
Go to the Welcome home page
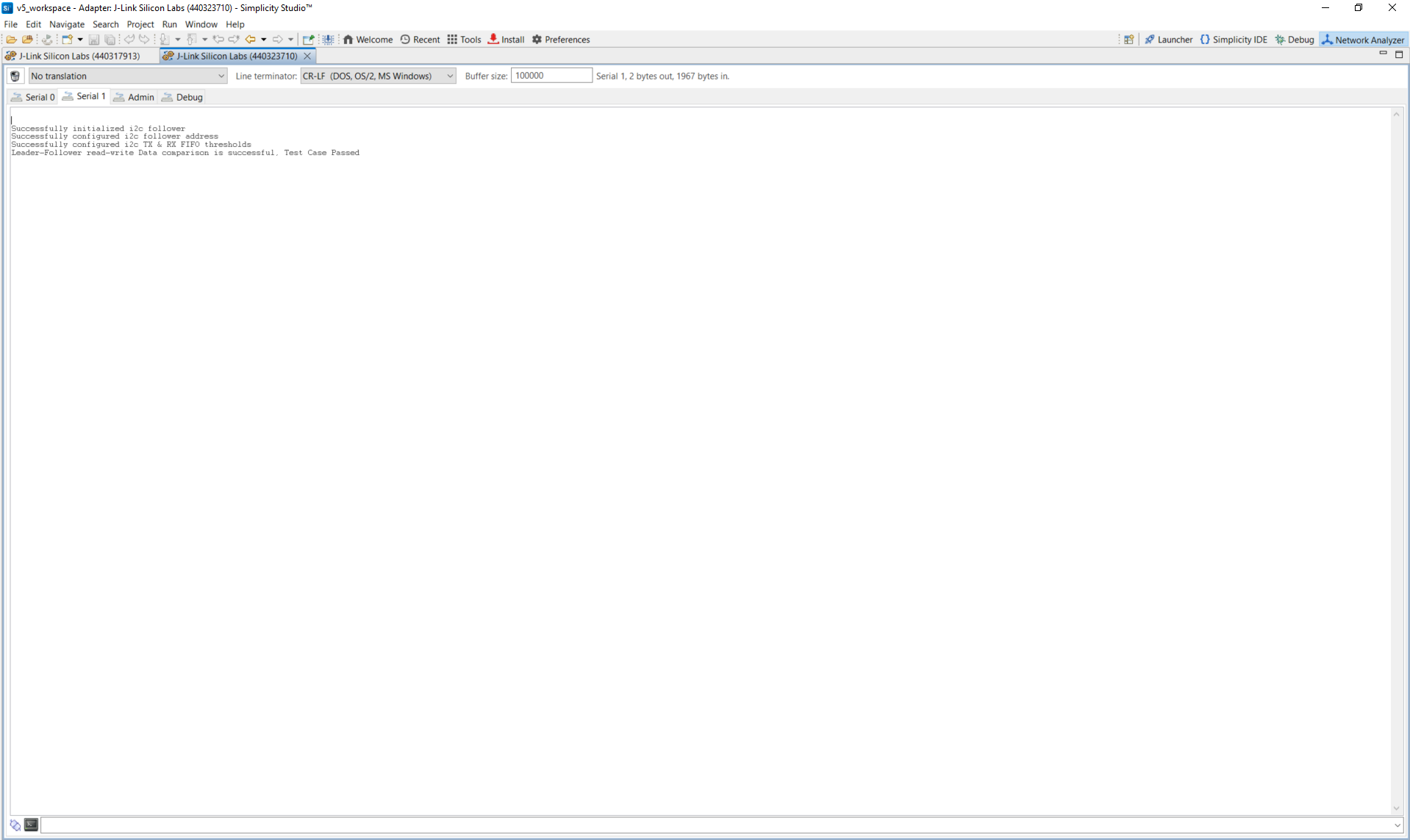pos(368,40)
